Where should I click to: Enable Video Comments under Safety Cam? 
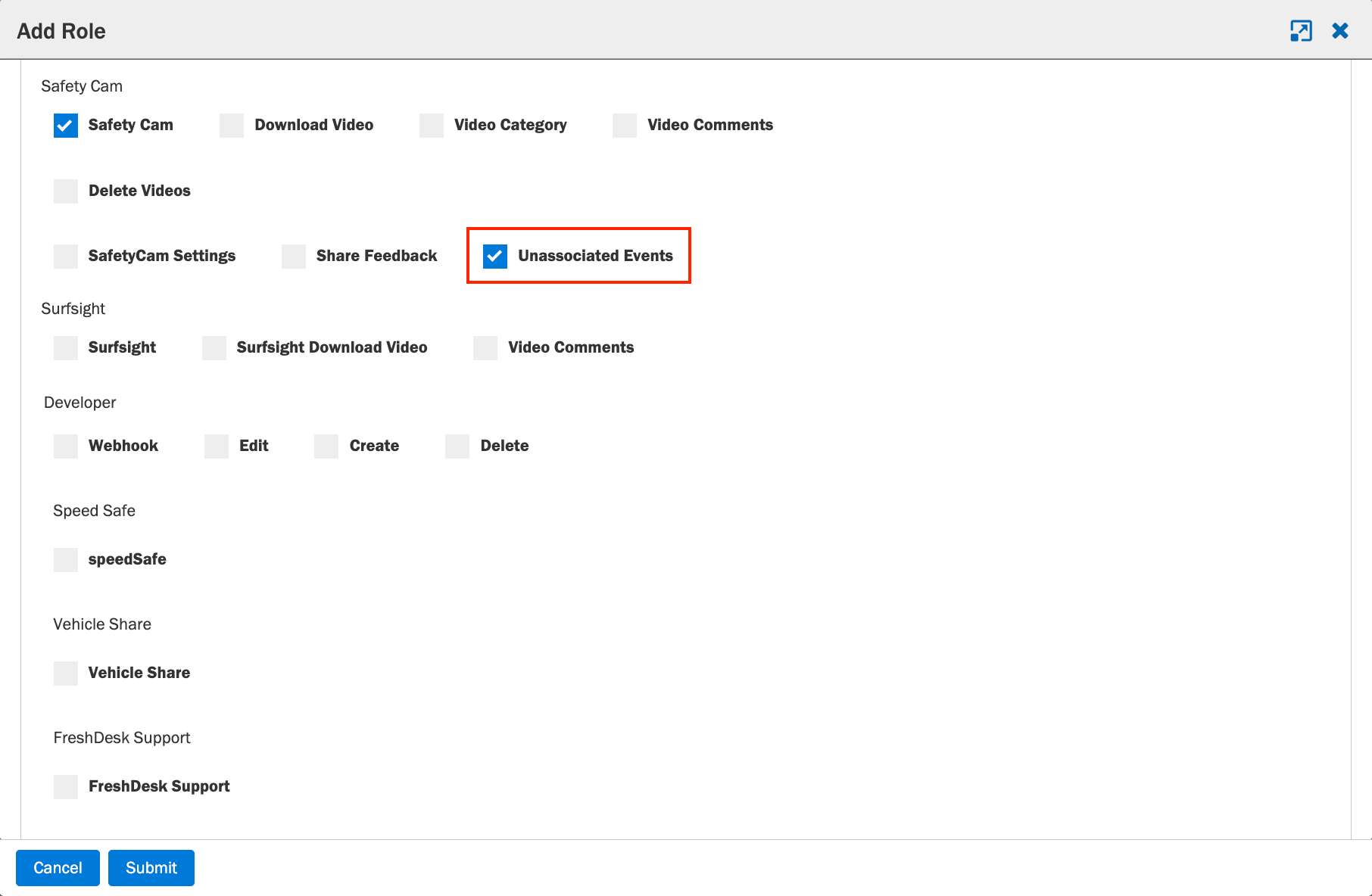[625, 126]
